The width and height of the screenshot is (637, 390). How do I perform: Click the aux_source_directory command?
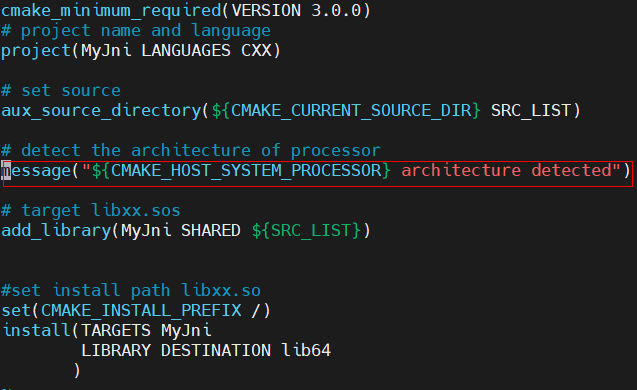pos(101,110)
